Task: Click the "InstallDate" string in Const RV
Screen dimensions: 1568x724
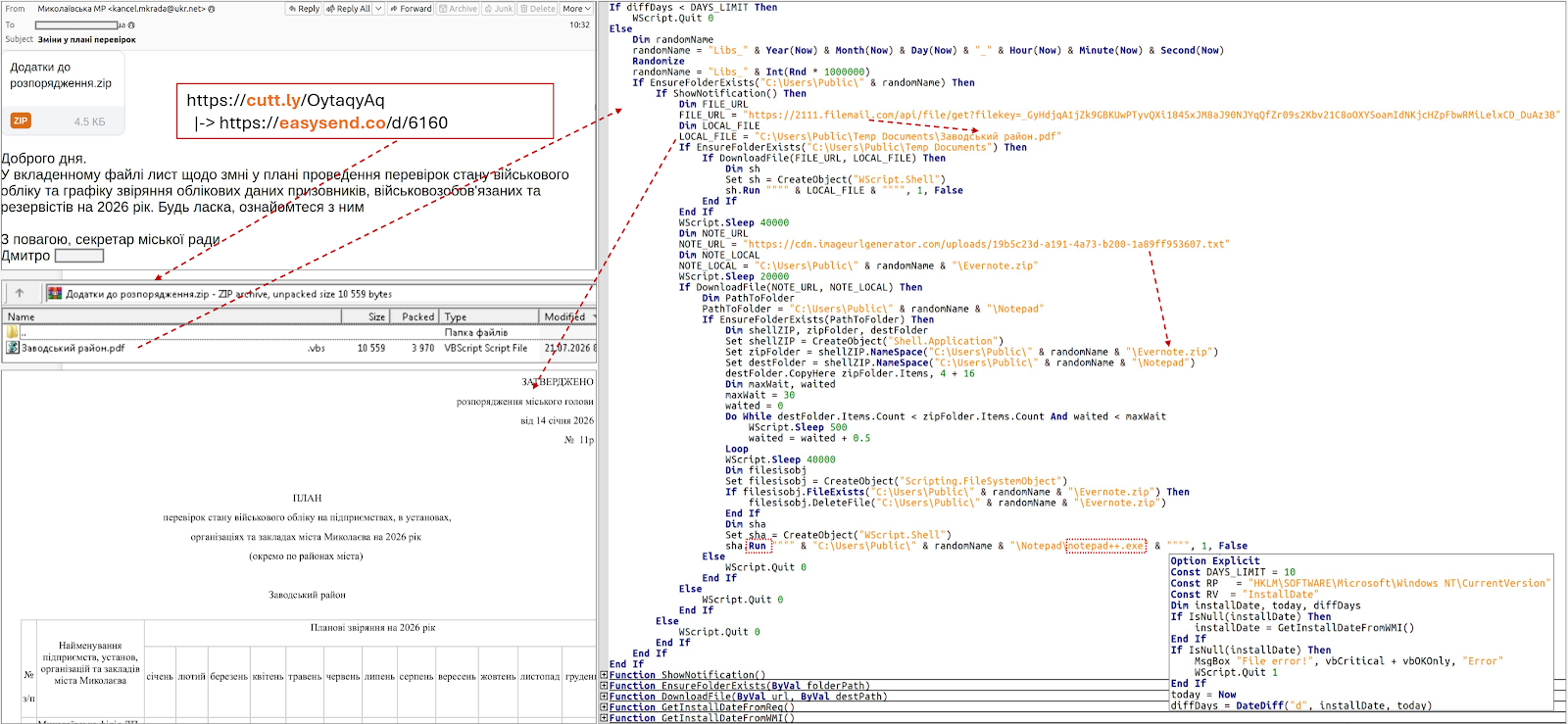Action: 1281,595
